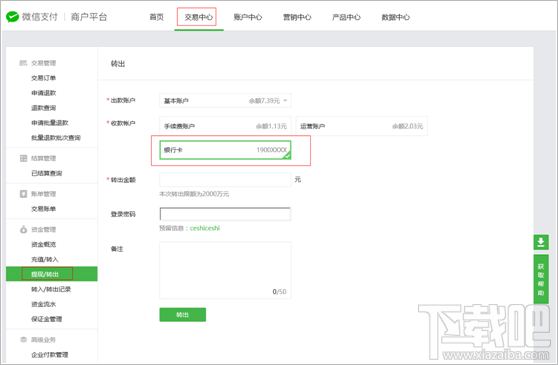Open 批量退款批次查询 in the sidebar
The width and height of the screenshot is (558, 365).
(x=56, y=138)
